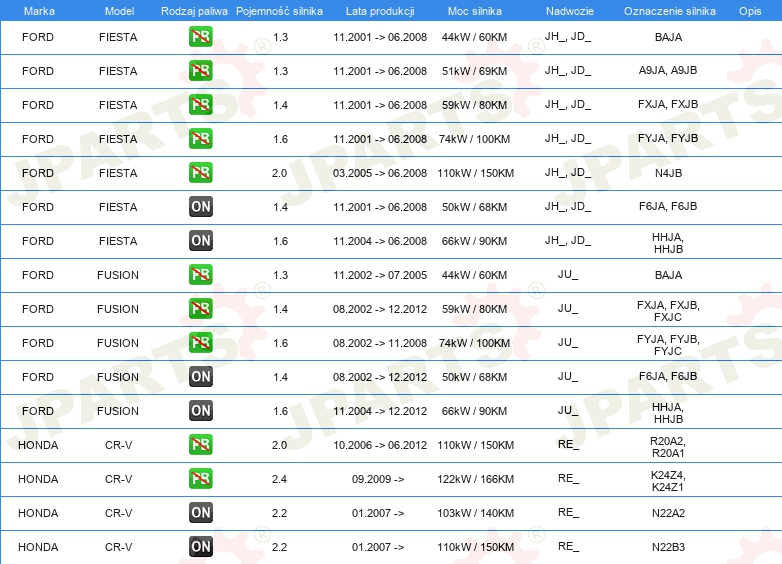
Task: Select the N4JB engine code cell
Action: (x=668, y=173)
